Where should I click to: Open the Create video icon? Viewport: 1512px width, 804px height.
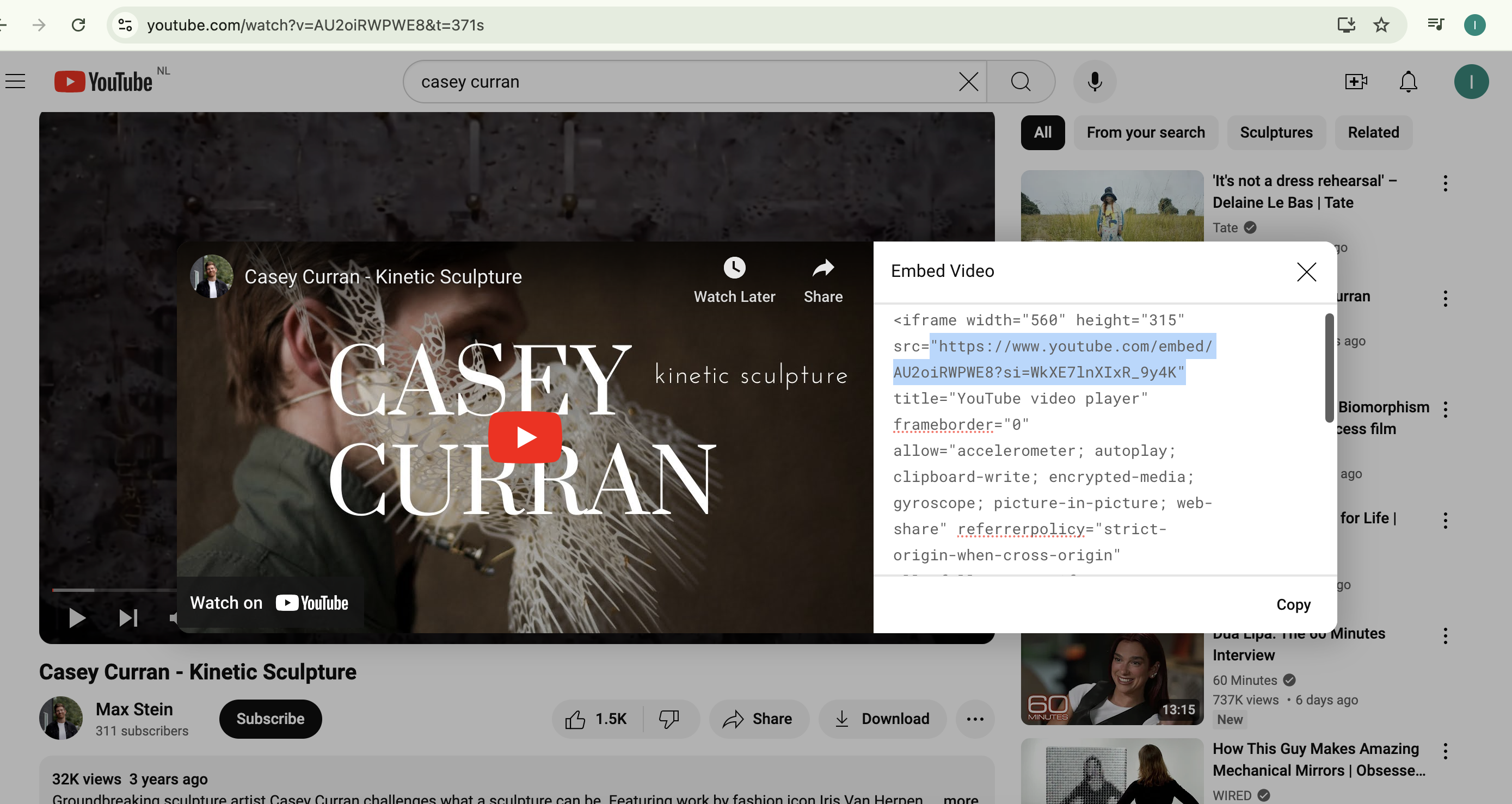1356,82
